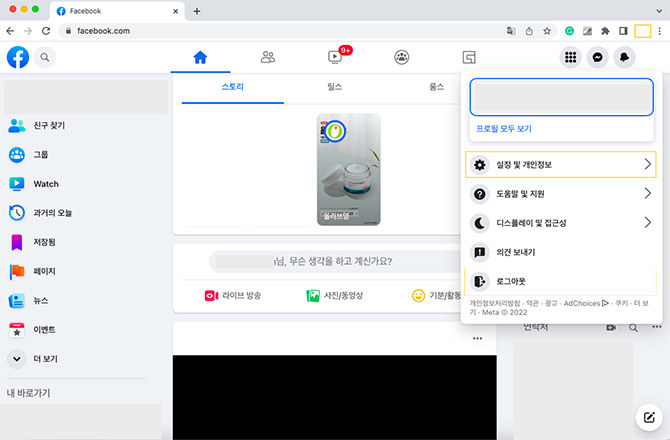Screen dimensions: 670x440
Task: Open the Chrome translate icon
Action: click(511, 31)
